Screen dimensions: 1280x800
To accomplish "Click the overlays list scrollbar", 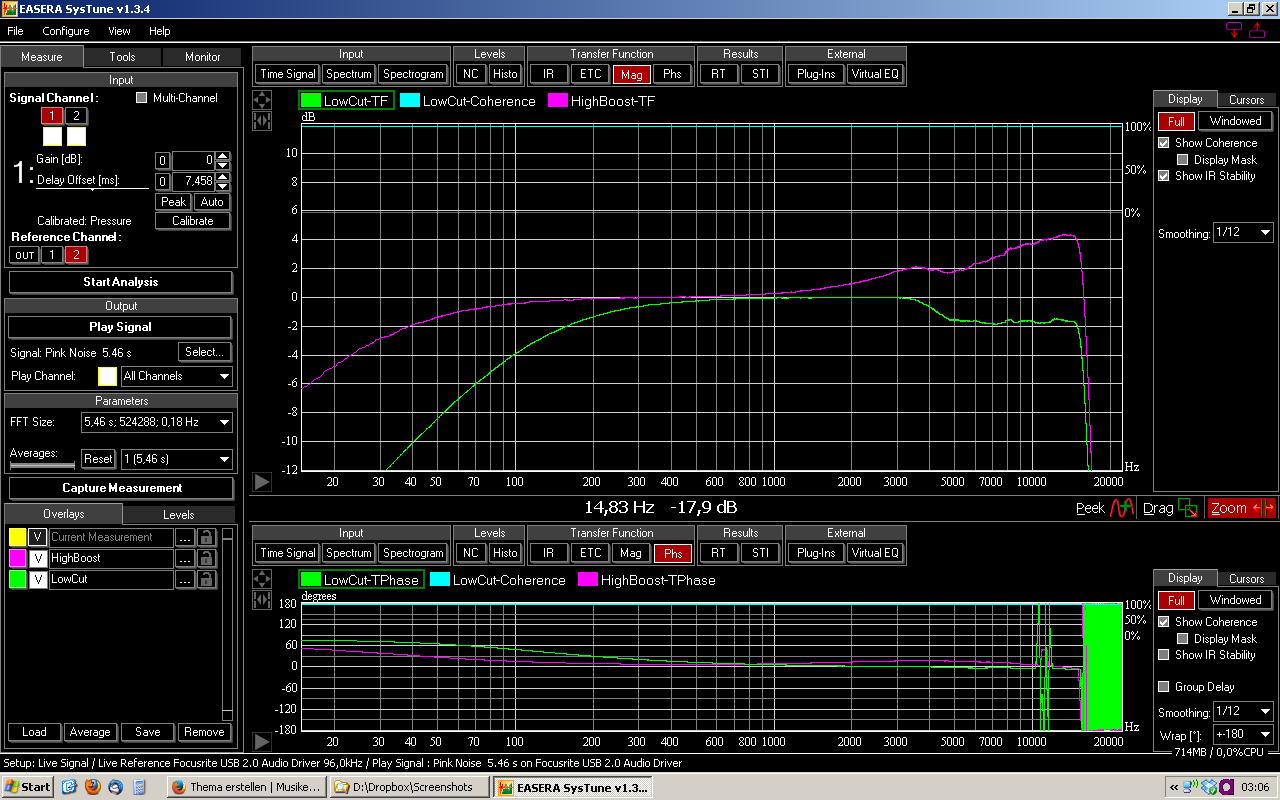I will (227, 623).
